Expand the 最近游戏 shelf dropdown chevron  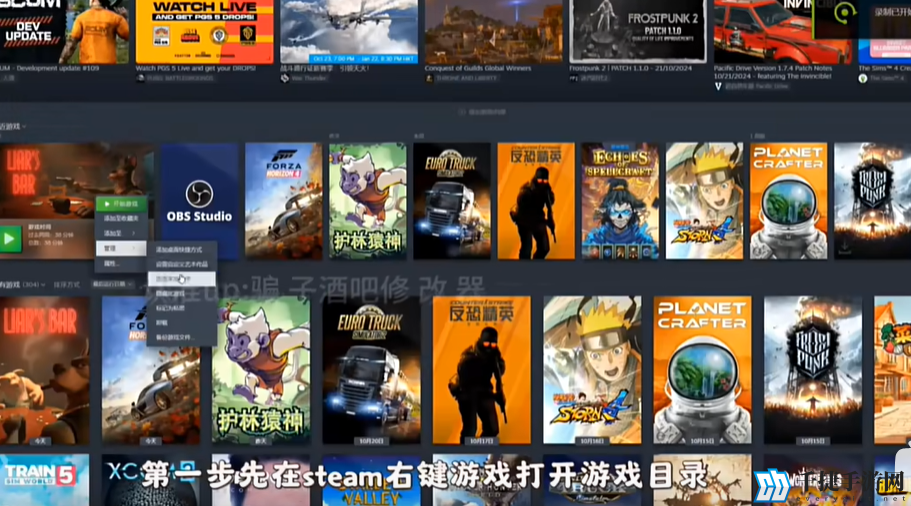24,127
